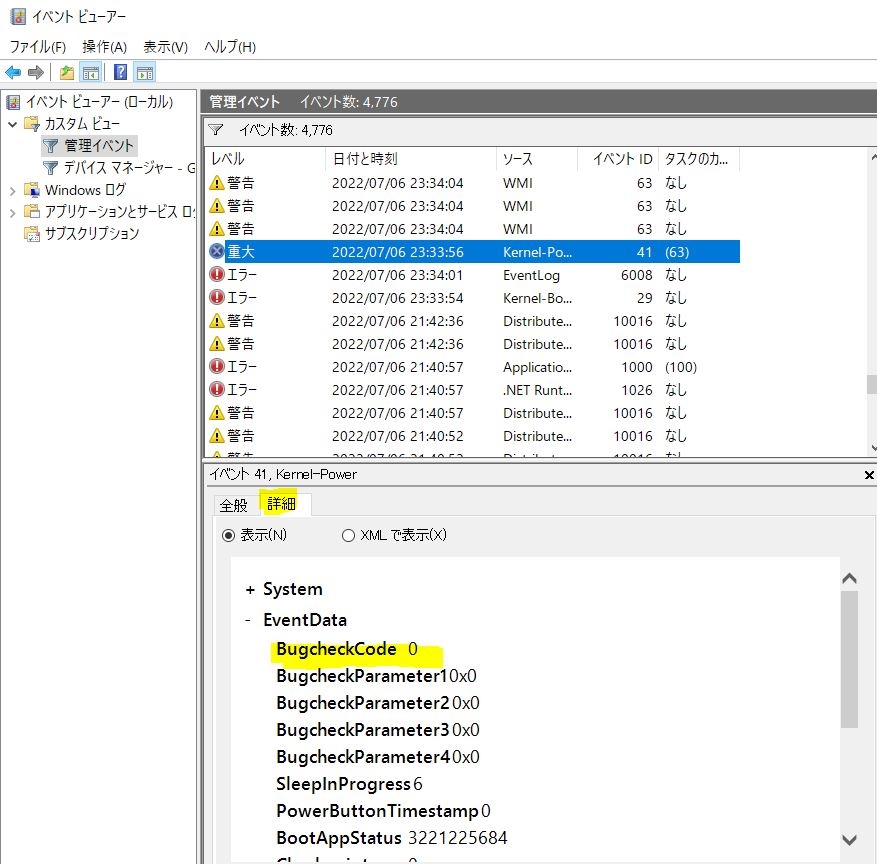Screen dimensions: 877x864
Task: Click the BugcheckCode value line
Action: pos(347,649)
